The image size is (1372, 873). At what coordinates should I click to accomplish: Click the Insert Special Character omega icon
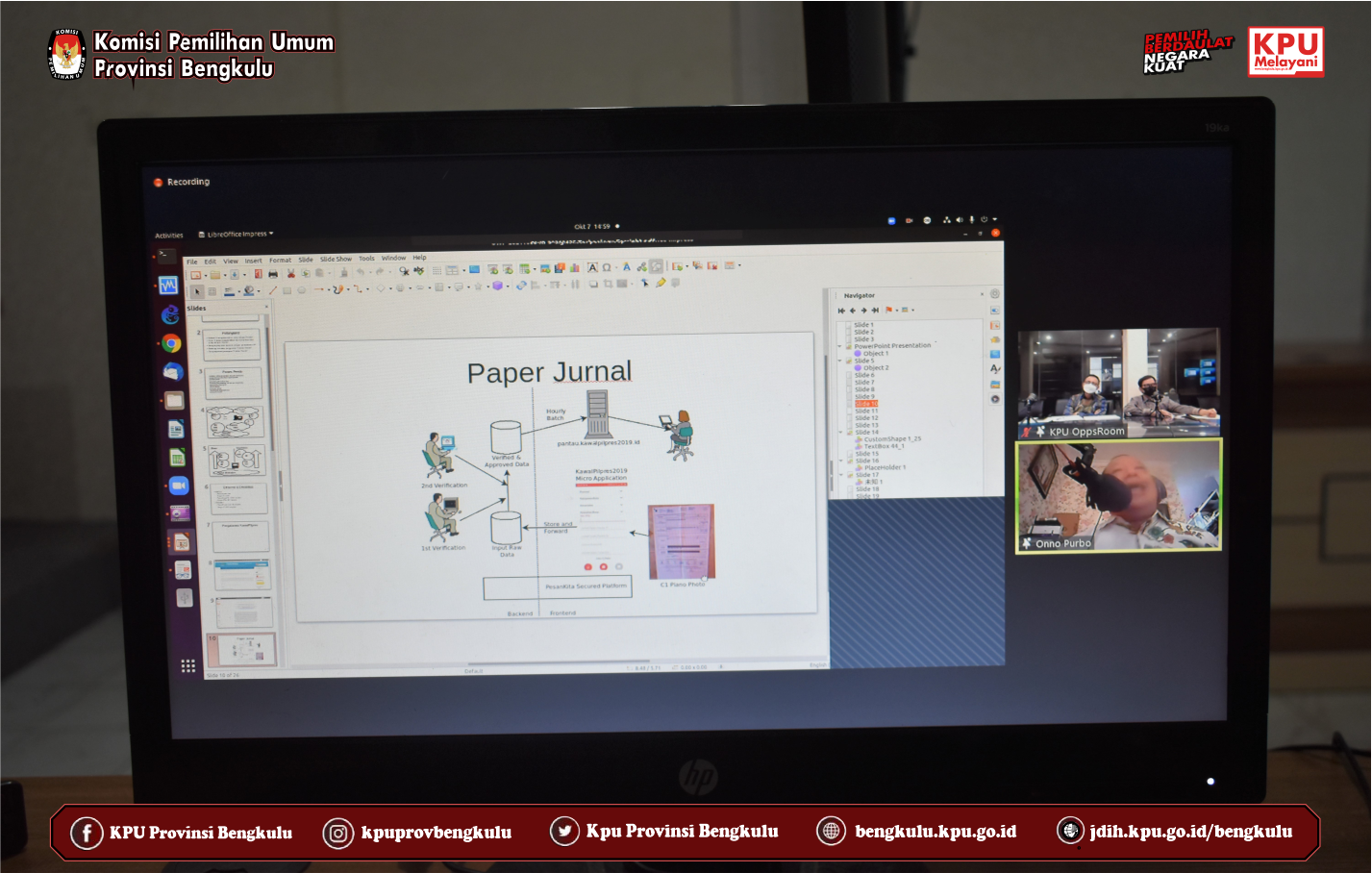click(607, 267)
